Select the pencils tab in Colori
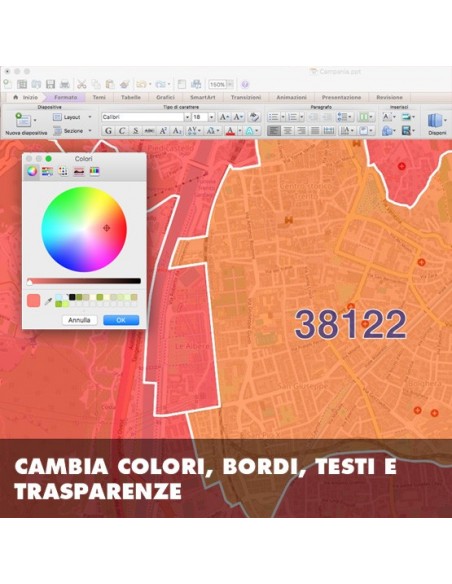This screenshot has height=584, width=452. point(94,171)
